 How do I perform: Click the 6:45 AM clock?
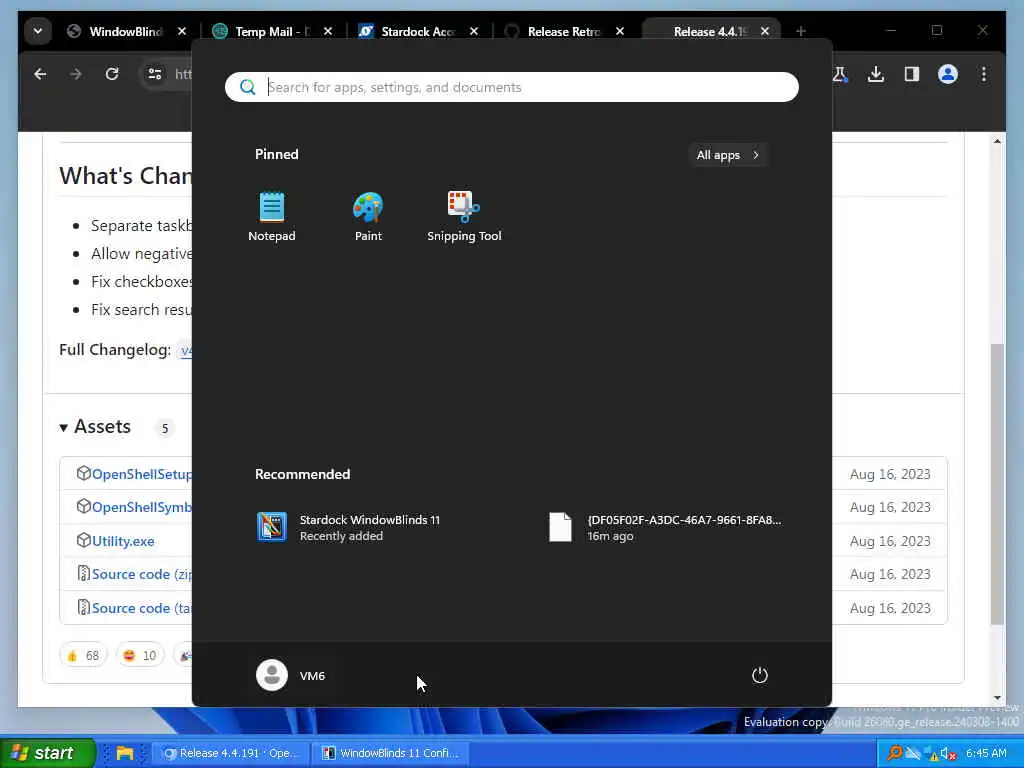[986, 753]
